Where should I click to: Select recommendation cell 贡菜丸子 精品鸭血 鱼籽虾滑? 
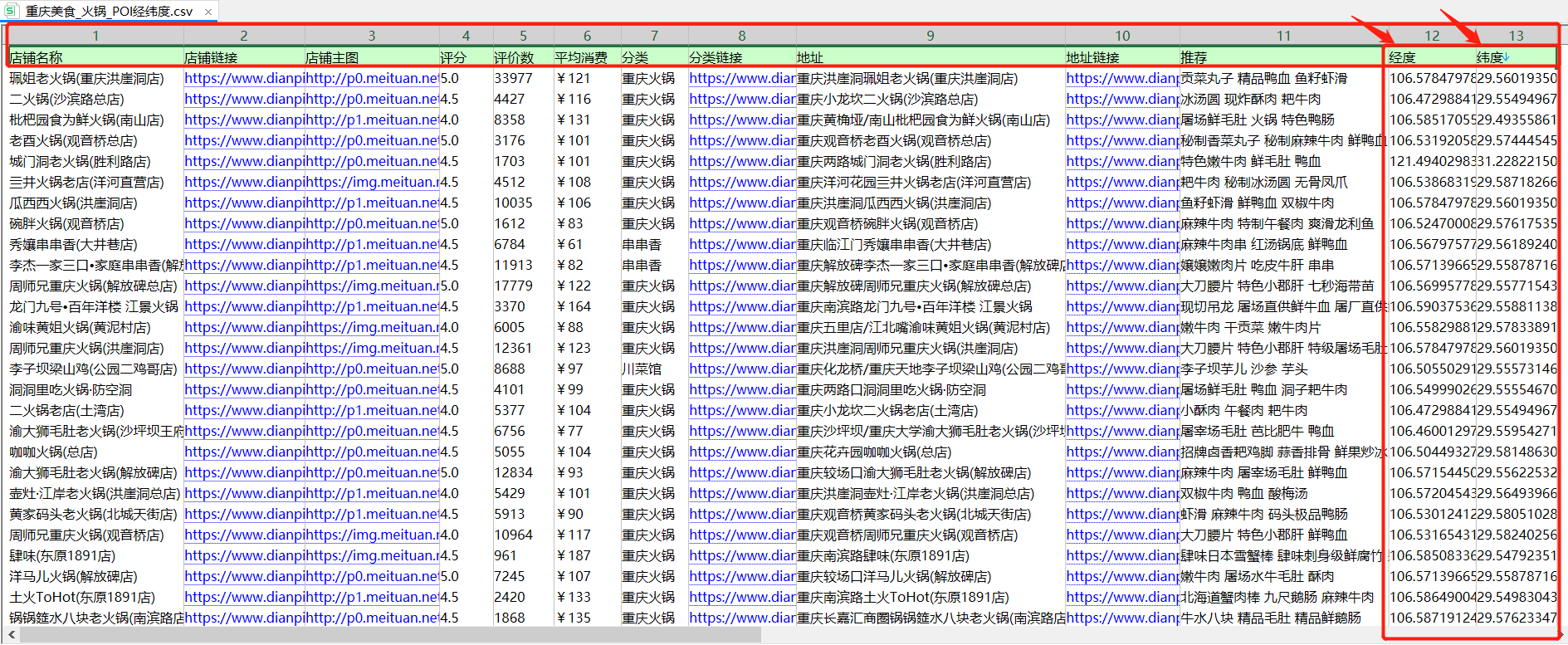point(1283,78)
